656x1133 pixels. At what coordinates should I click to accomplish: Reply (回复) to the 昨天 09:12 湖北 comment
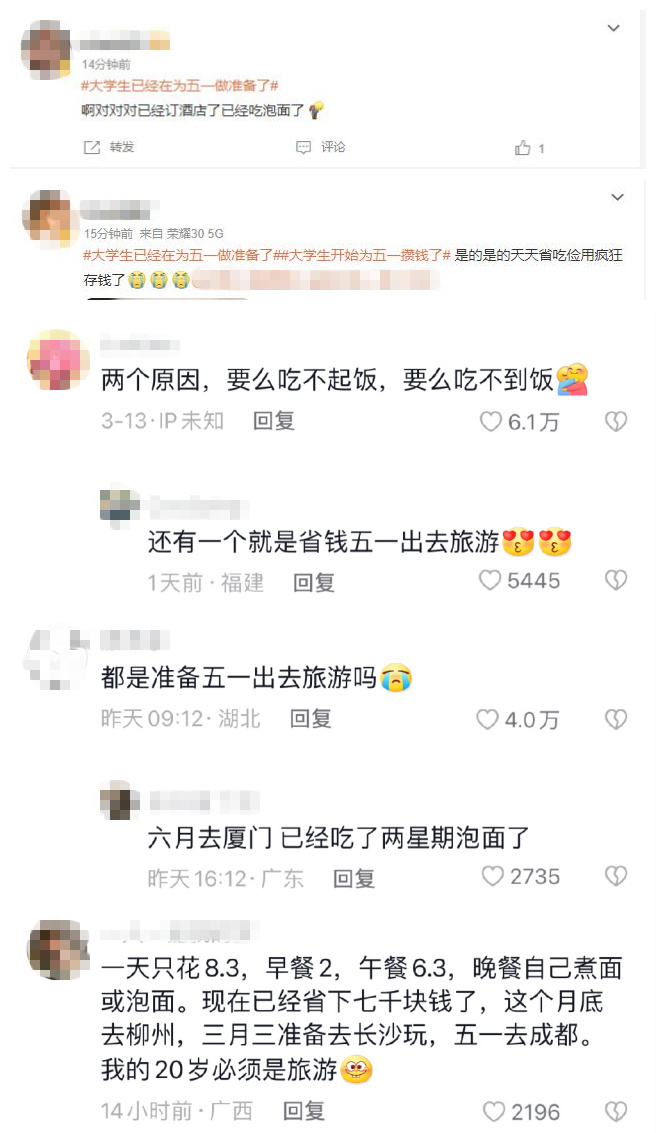point(311,718)
